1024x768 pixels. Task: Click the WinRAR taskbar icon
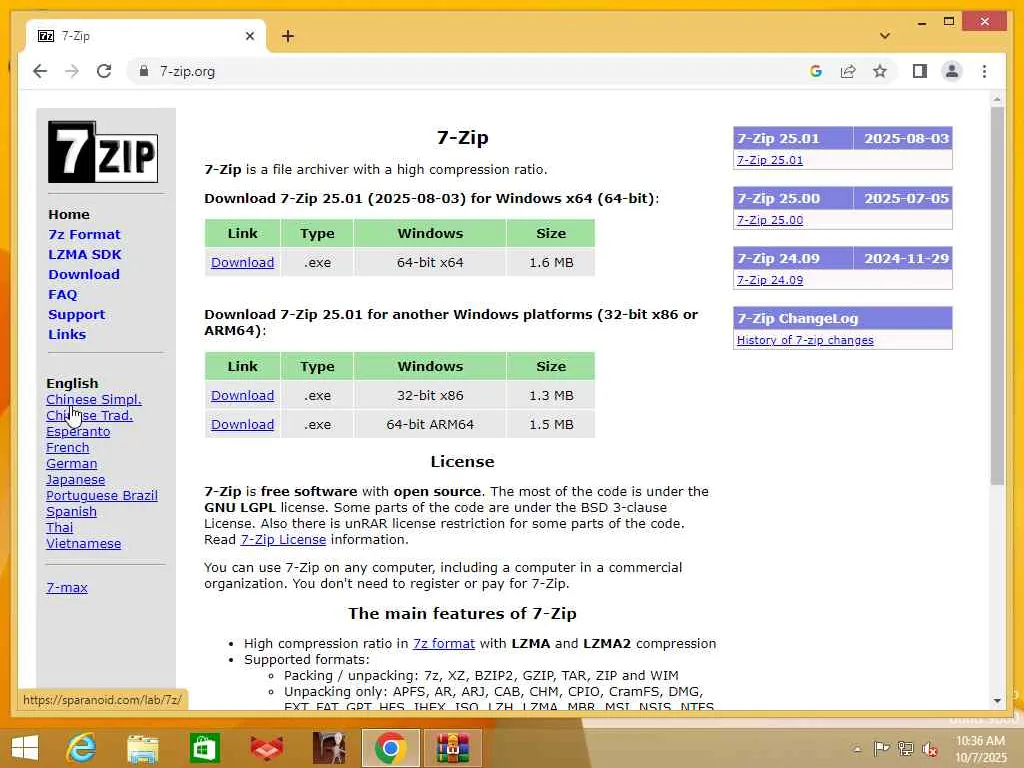[x=453, y=748]
